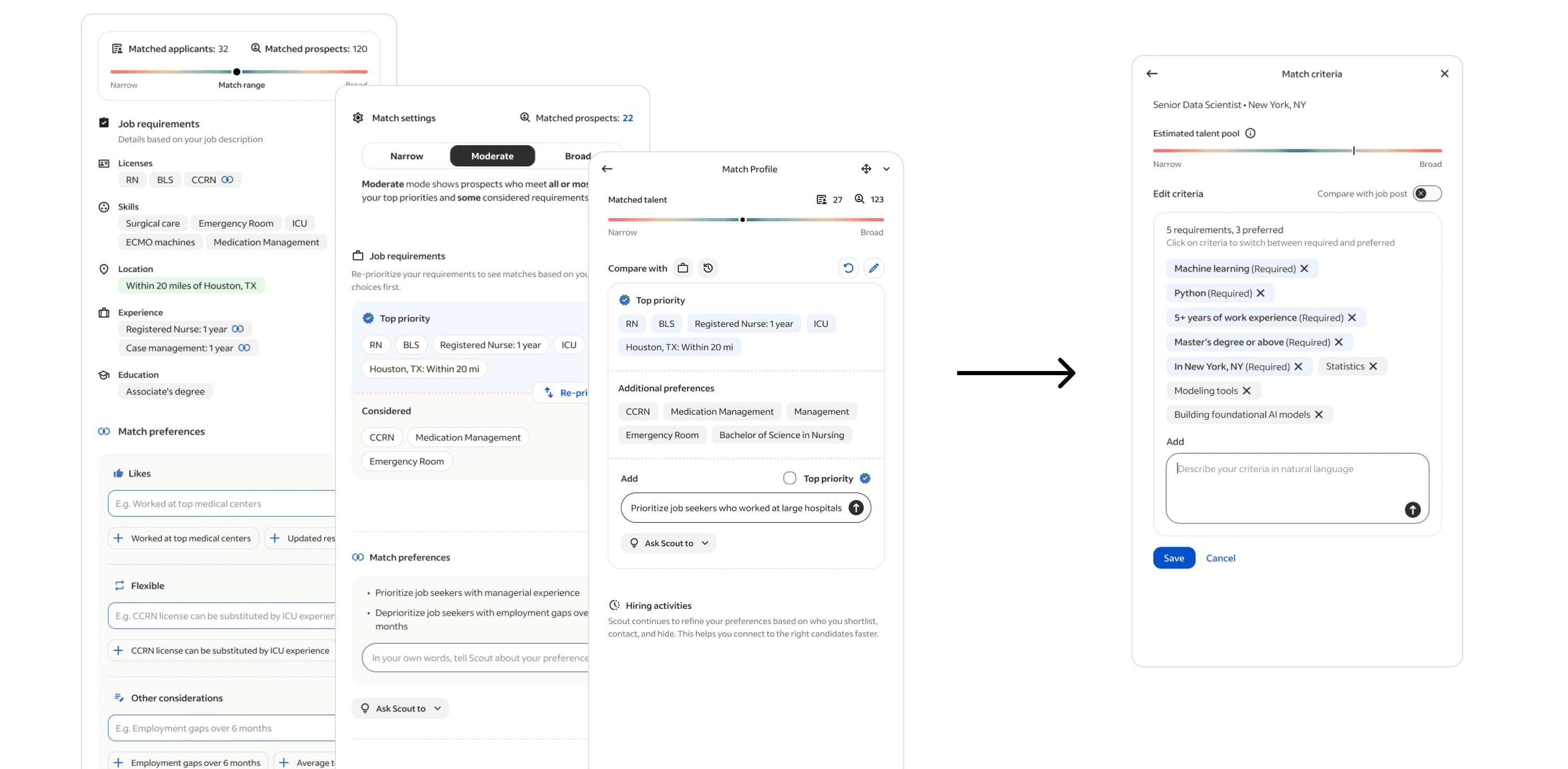Click the briefcase icon beside Compare with
The width and height of the screenshot is (1568, 769).
tap(683, 268)
